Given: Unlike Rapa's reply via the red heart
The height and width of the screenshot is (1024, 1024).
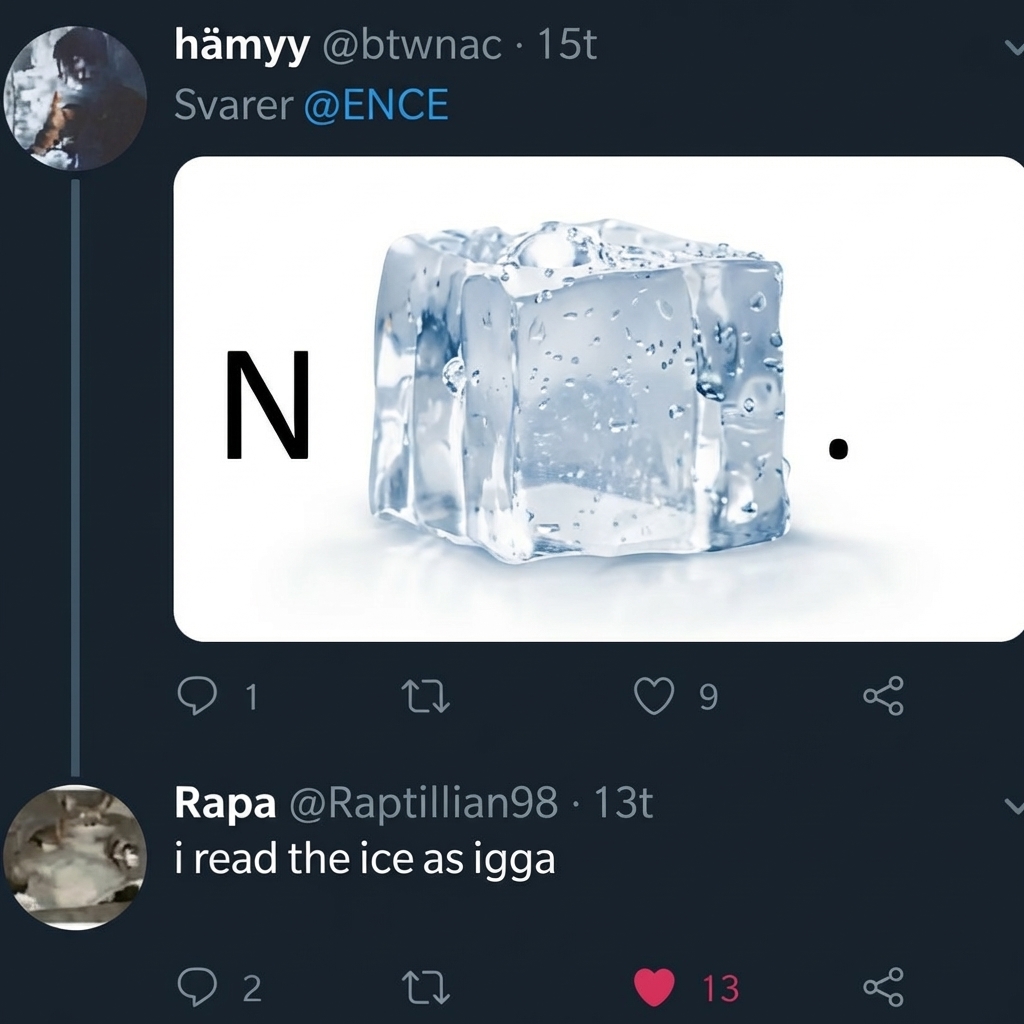Looking at the screenshot, I should click(655, 985).
